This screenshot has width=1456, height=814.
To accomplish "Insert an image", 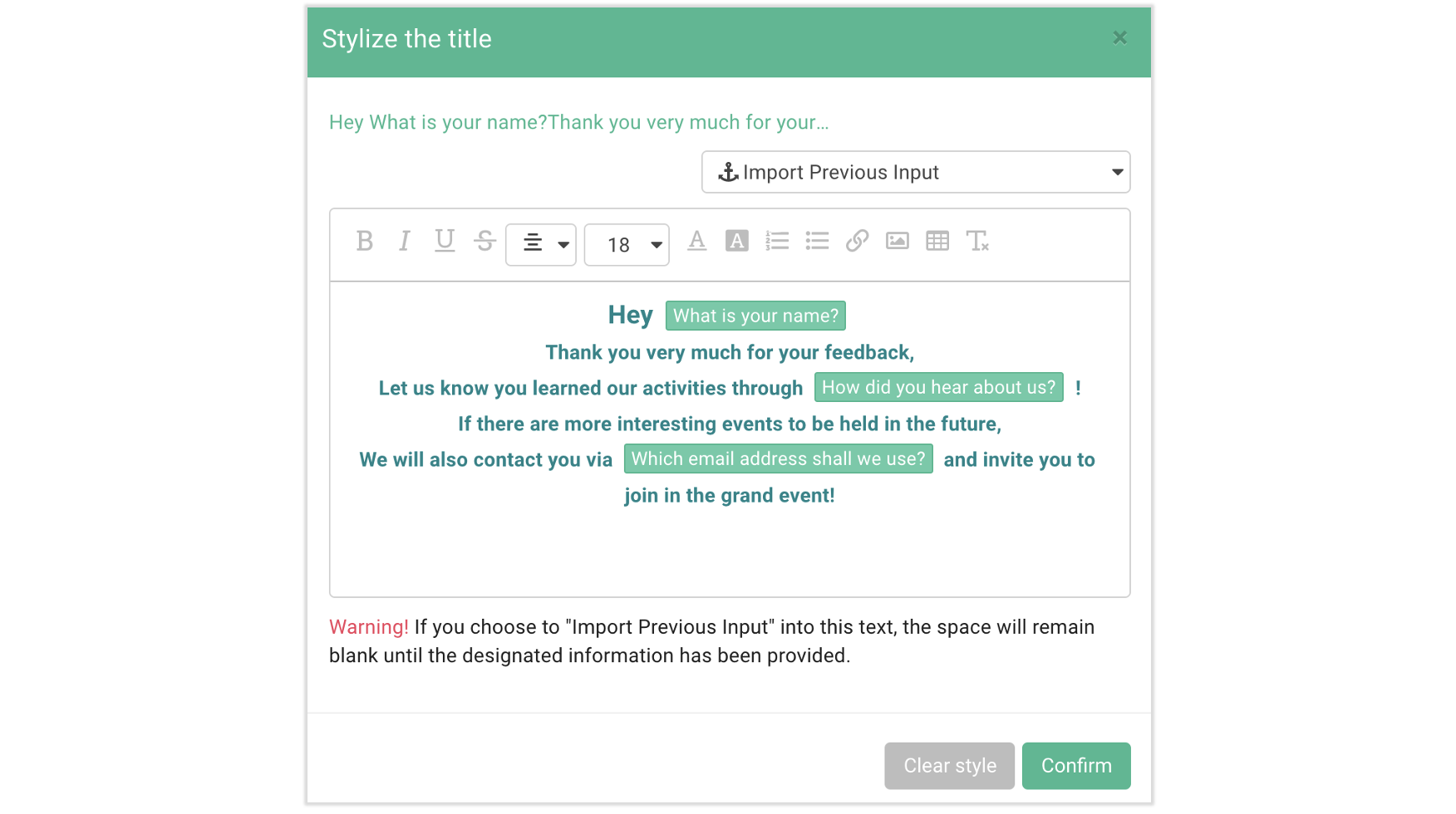I will click(x=898, y=241).
